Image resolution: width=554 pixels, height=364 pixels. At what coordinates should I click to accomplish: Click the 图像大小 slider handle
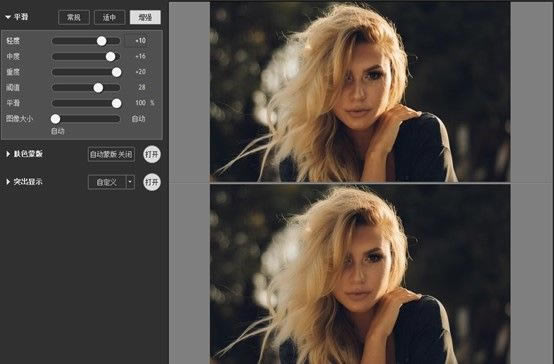pyautogui.click(x=55, y=119)
